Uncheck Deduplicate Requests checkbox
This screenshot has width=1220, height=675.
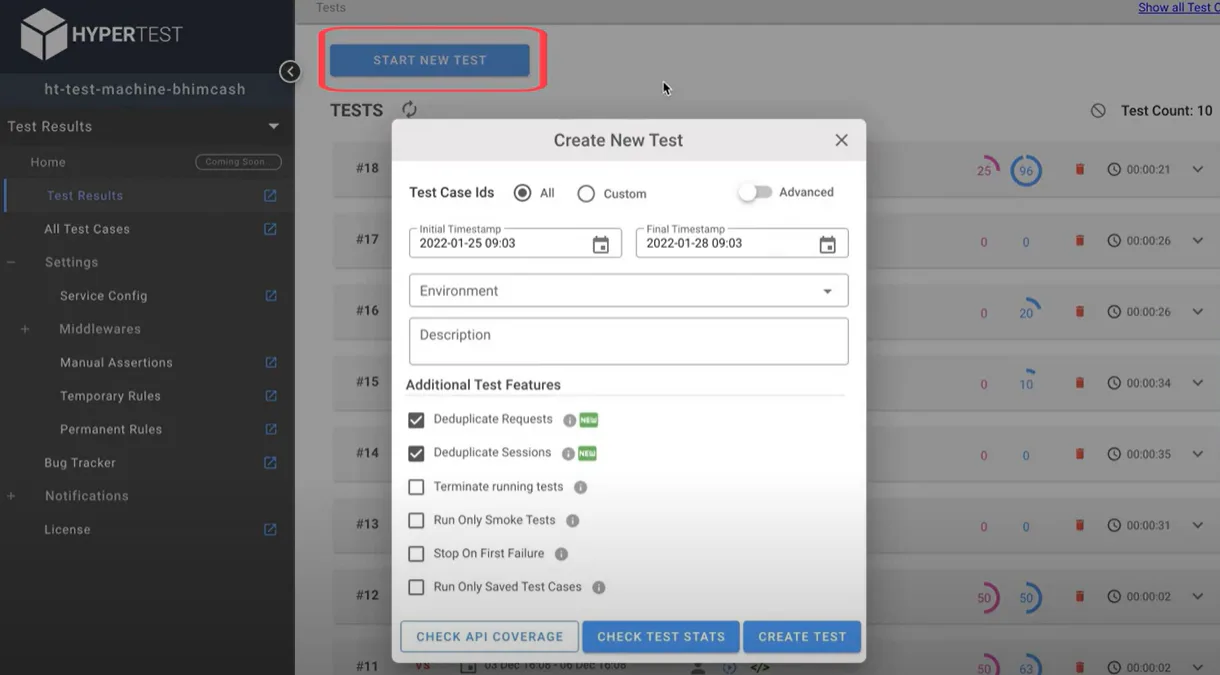click(416, 420)
